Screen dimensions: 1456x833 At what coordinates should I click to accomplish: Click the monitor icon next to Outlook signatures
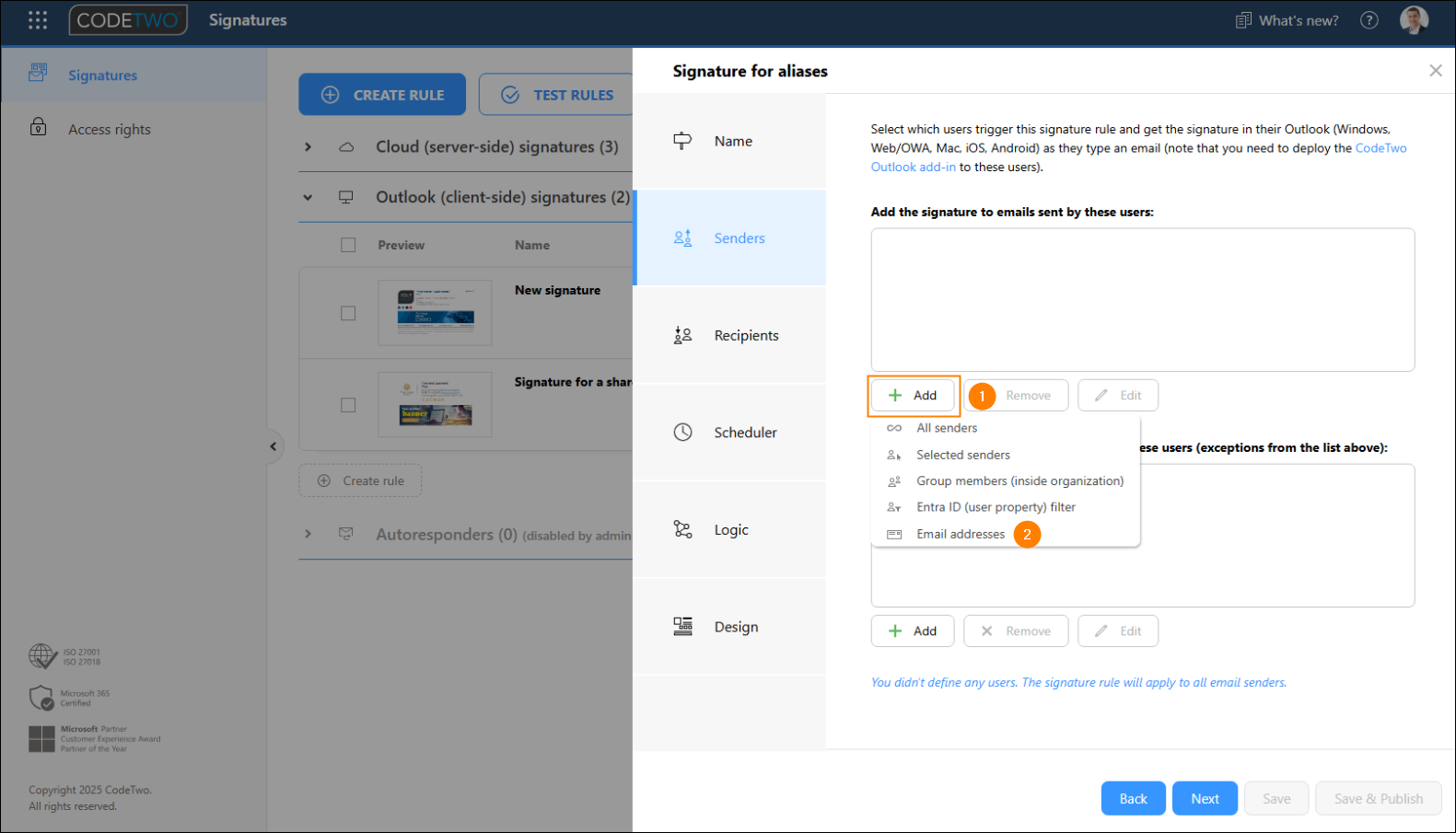pyautogui.click(x=346, y=197)
